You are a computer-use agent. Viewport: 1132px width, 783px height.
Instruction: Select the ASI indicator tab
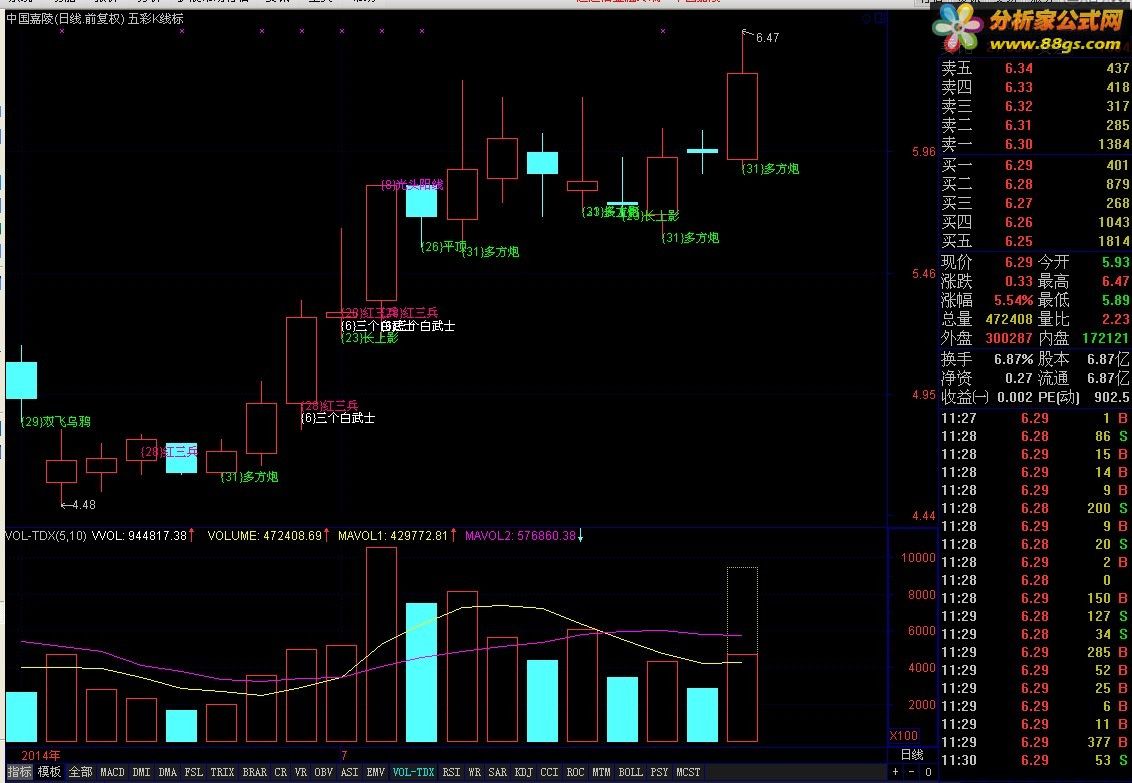click(349, 772)
